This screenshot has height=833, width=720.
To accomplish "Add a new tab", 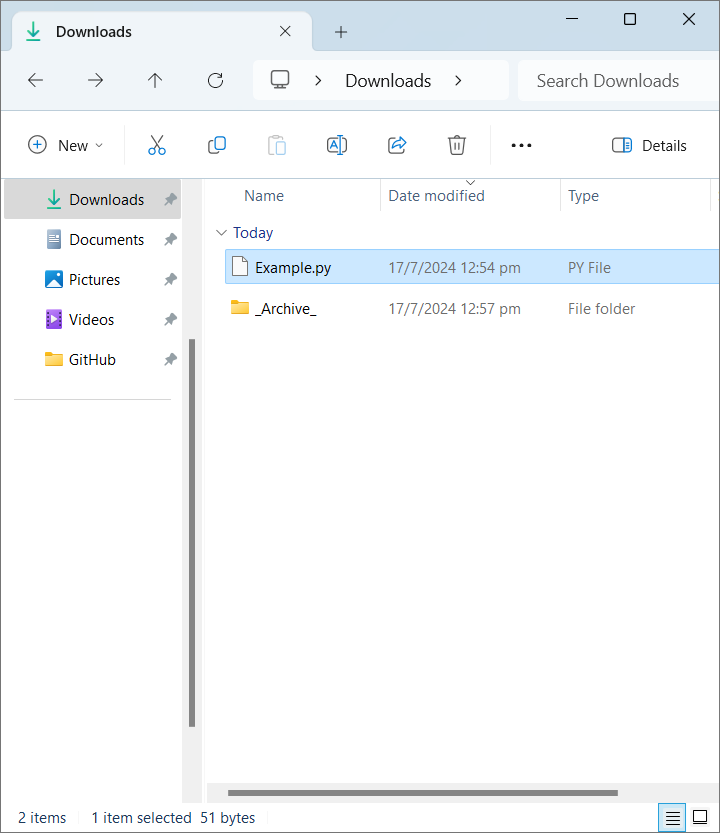I will (x=340, y=32).
